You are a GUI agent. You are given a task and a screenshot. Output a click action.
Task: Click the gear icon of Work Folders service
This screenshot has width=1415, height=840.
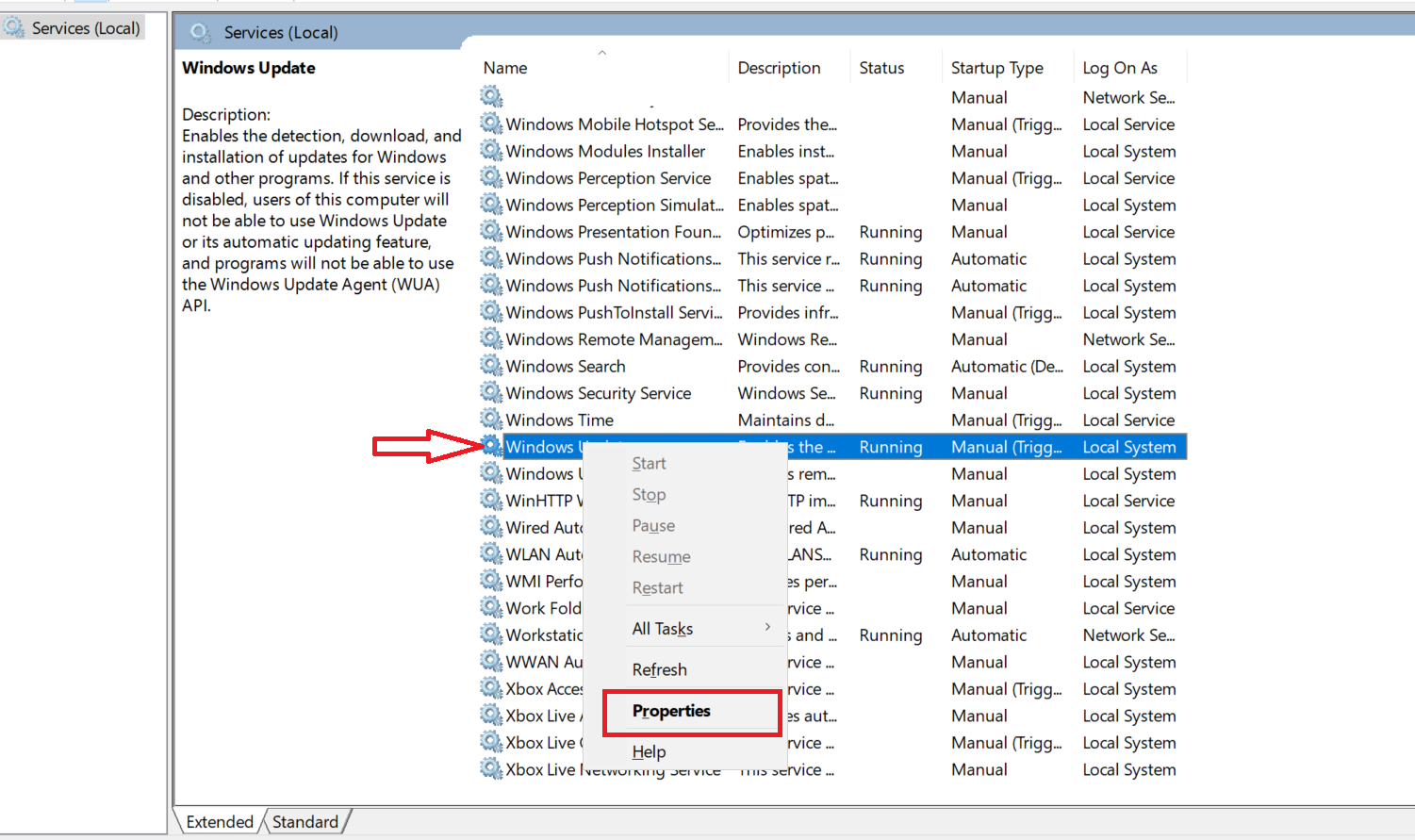tap(491, 607)
